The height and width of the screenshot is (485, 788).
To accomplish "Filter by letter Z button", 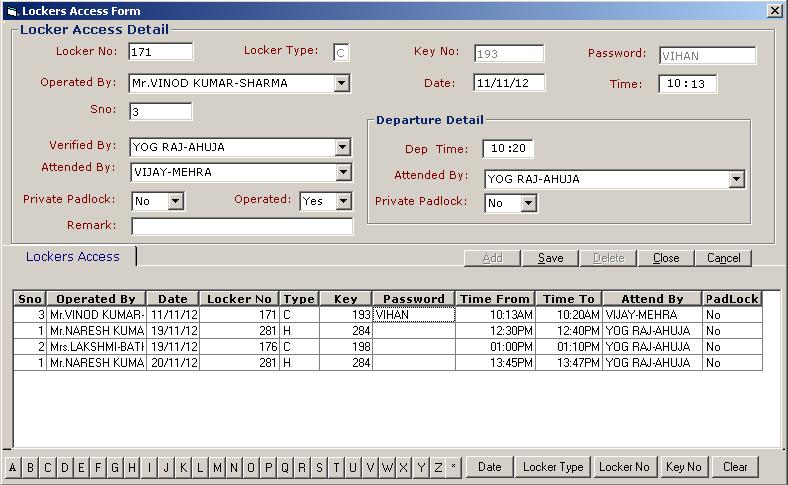I will [437, 468].
